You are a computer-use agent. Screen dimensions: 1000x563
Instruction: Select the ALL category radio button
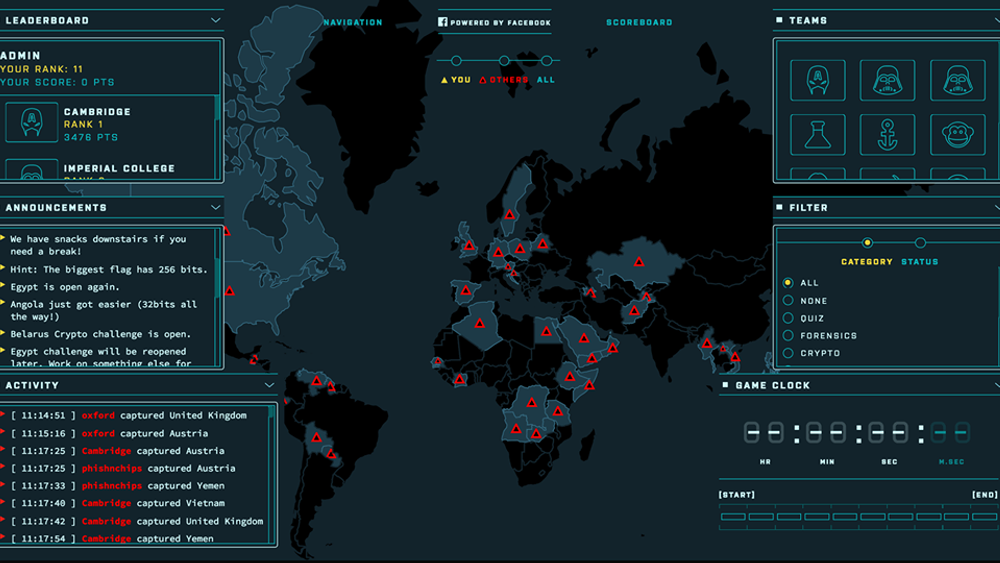(788, 282)
